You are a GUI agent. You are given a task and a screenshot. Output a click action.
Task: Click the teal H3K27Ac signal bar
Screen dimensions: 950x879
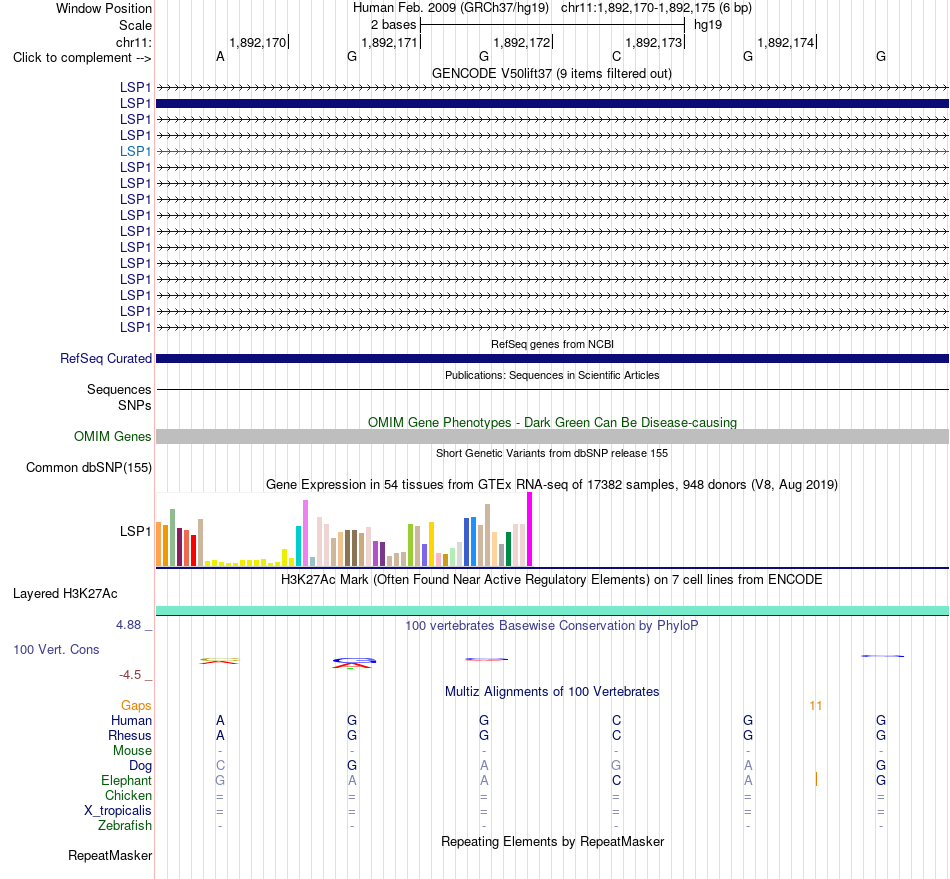pos(552,610)
